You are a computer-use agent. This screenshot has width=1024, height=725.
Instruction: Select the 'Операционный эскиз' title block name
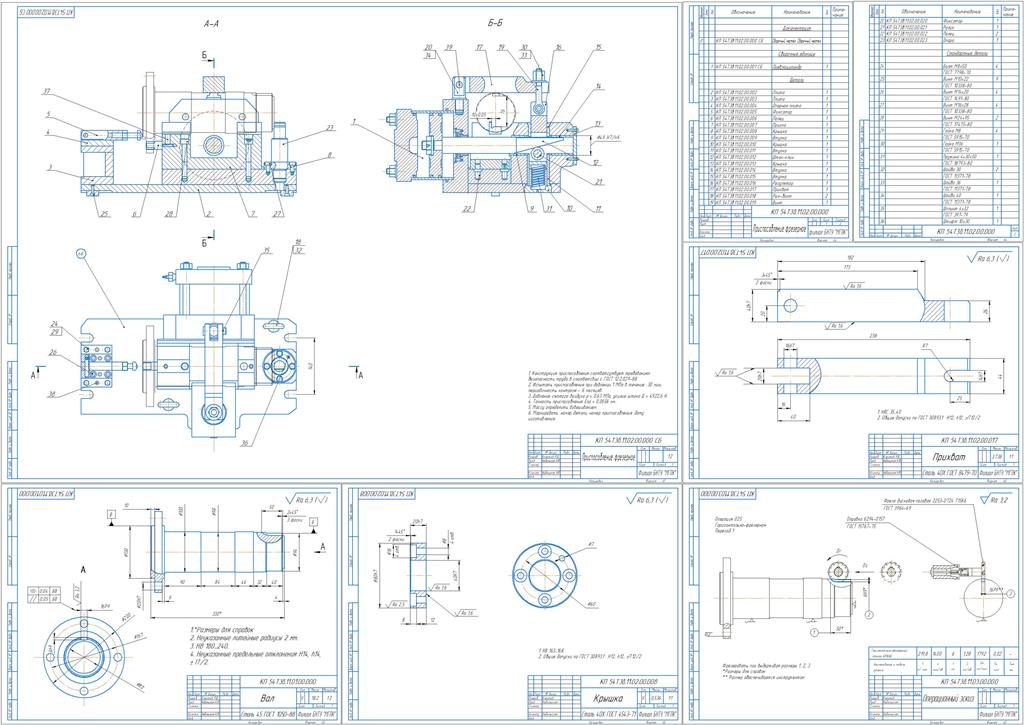click(x=947, y=698)
